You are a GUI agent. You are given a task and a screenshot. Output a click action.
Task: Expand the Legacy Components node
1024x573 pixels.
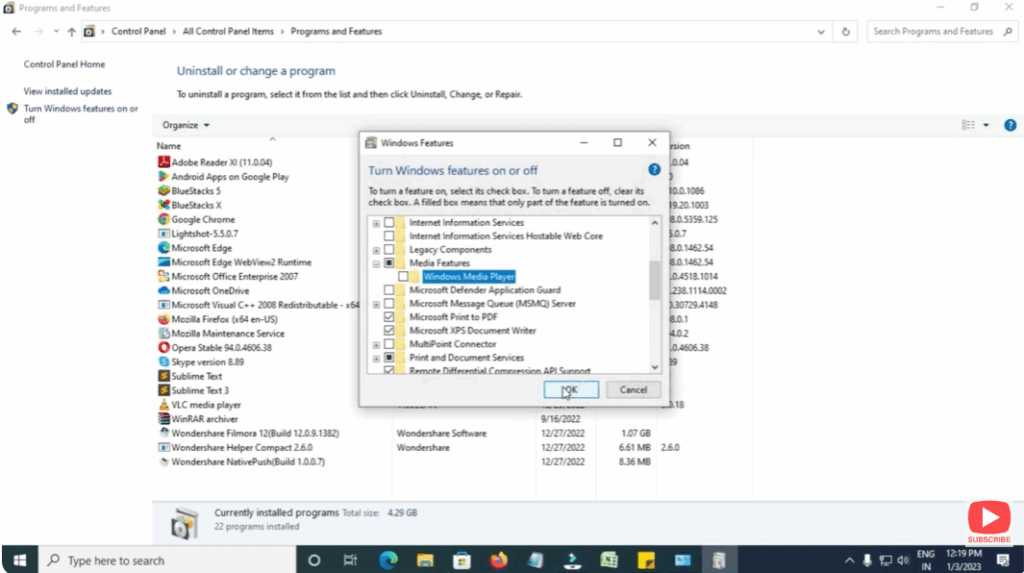tap(376, 250)
